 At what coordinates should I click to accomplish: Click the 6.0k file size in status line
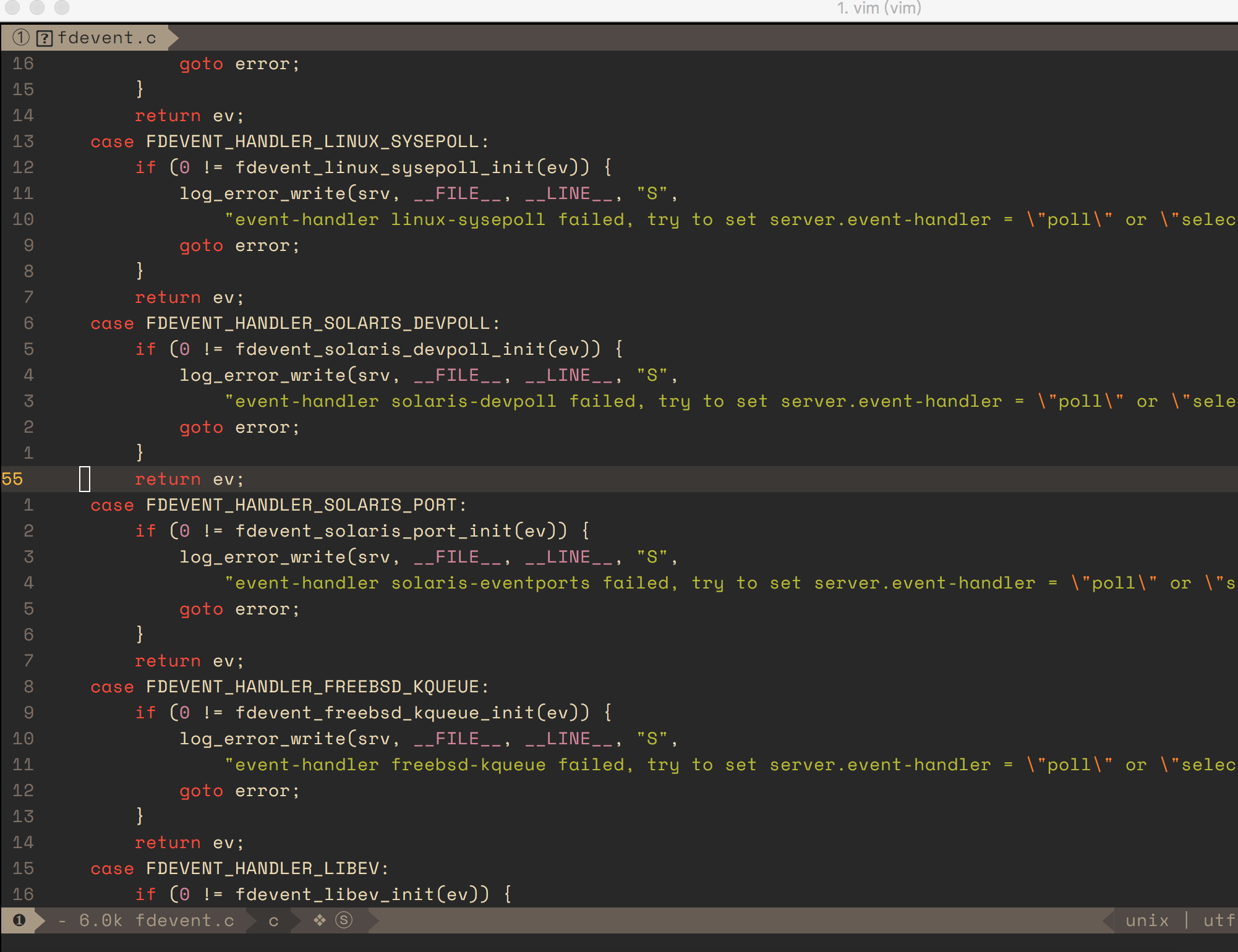click(x=101, y=920)
